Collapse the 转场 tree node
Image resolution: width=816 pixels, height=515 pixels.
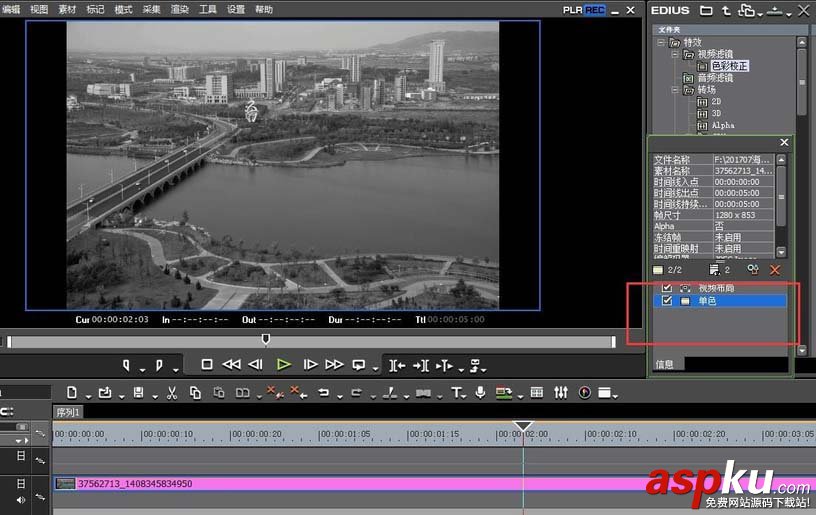click(x=675, y=90)
